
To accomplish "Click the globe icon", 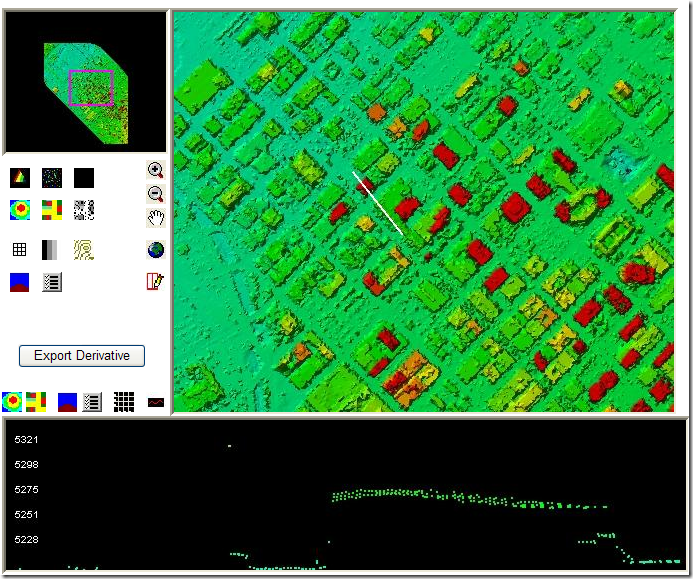I will [155, 250].
